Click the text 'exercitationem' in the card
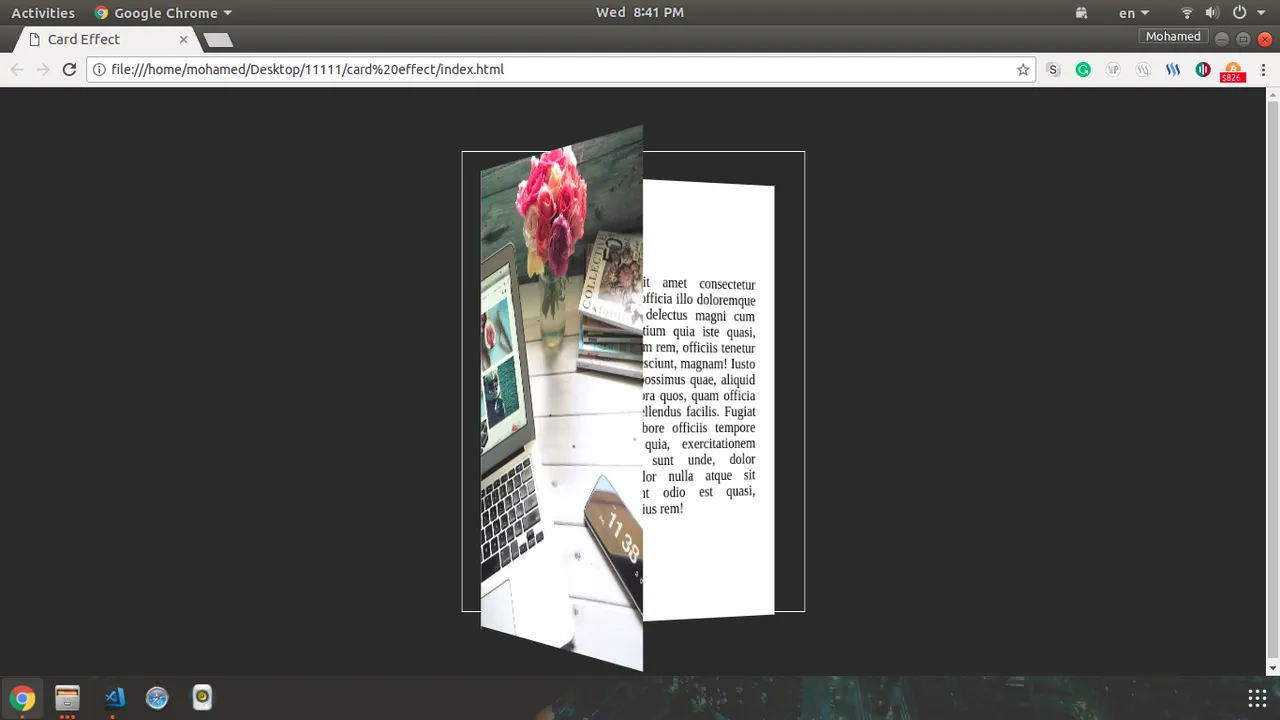1280x720 pixels. [718, 444]
